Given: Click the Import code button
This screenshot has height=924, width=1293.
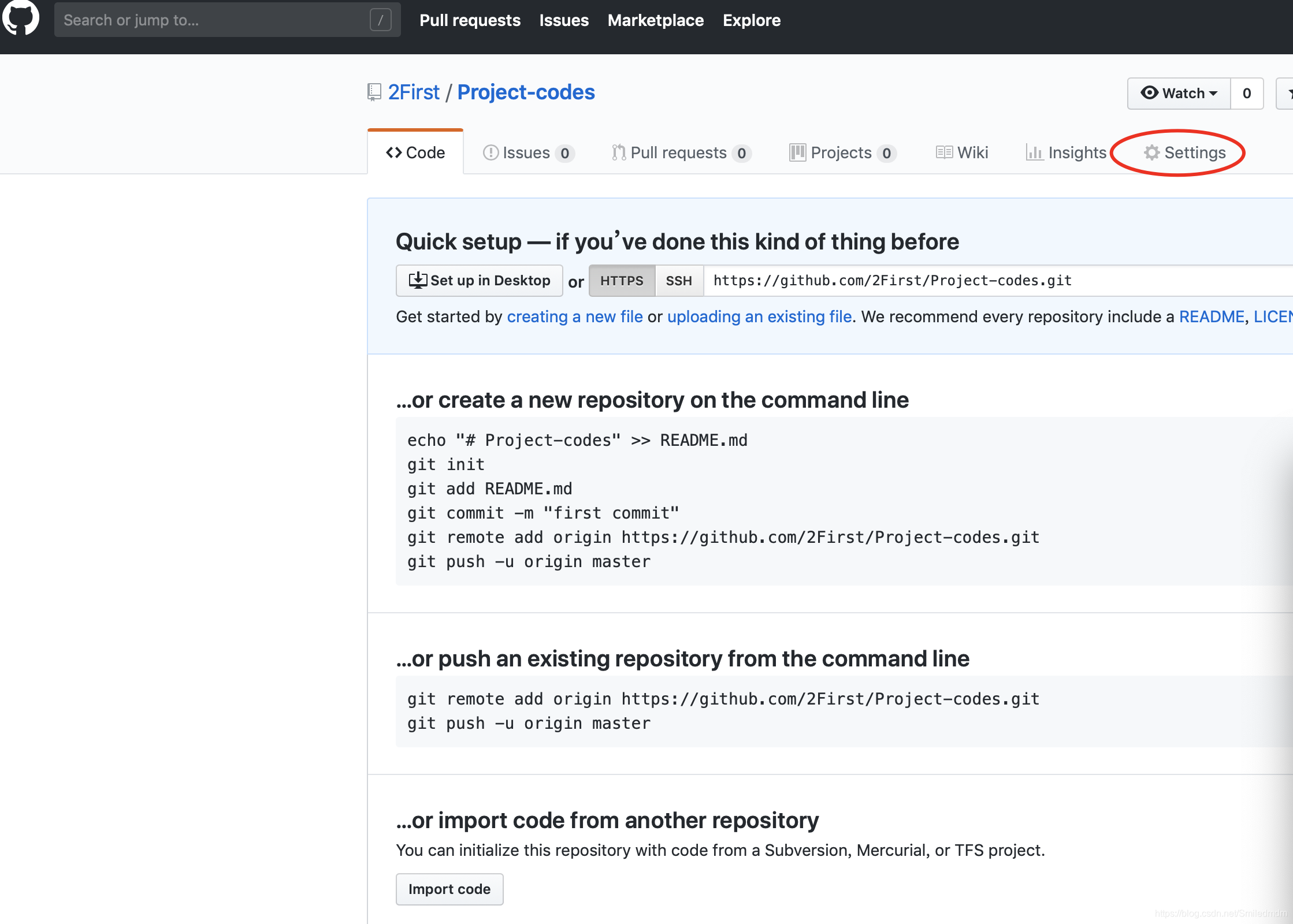Looking at the screenshot, I should [449, 889].
